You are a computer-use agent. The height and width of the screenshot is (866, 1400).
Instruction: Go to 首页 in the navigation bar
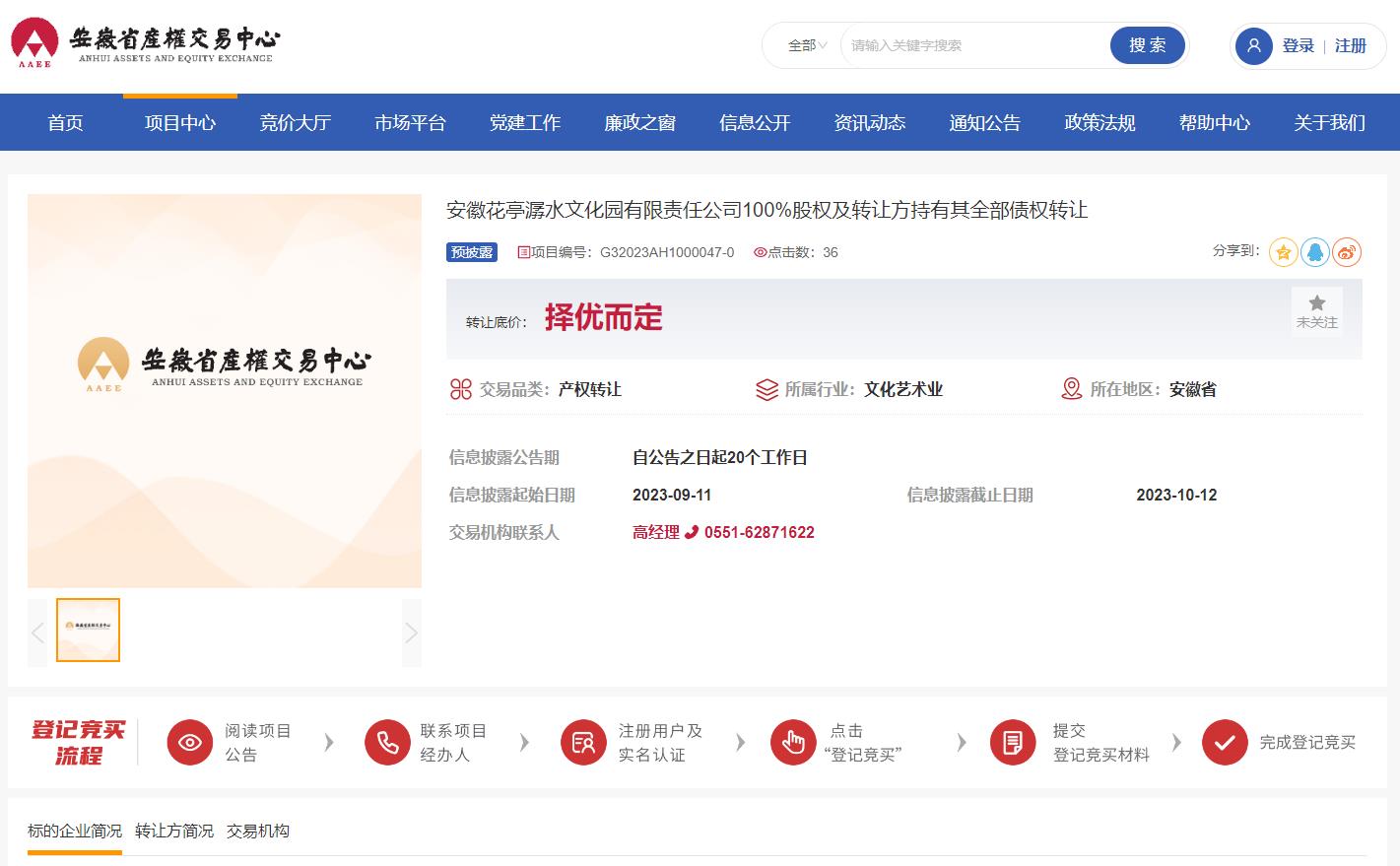[x=65, y=123]
